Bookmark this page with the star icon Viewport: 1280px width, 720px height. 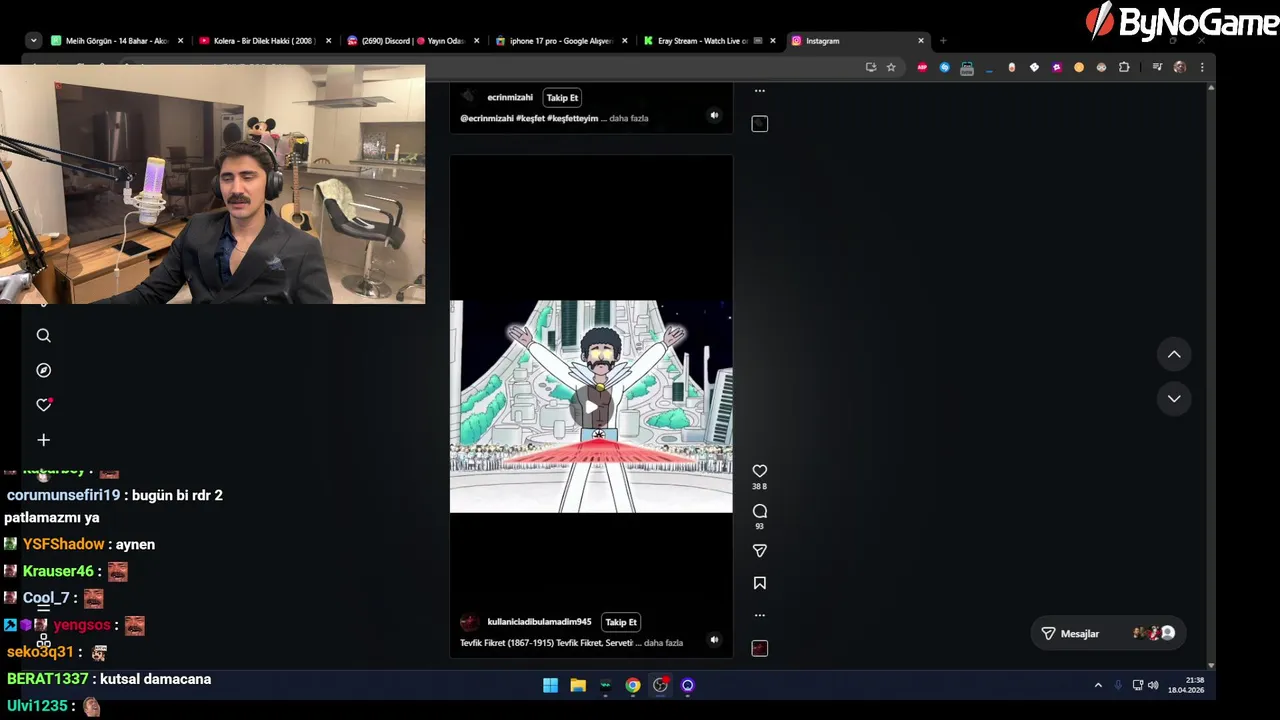891,67
